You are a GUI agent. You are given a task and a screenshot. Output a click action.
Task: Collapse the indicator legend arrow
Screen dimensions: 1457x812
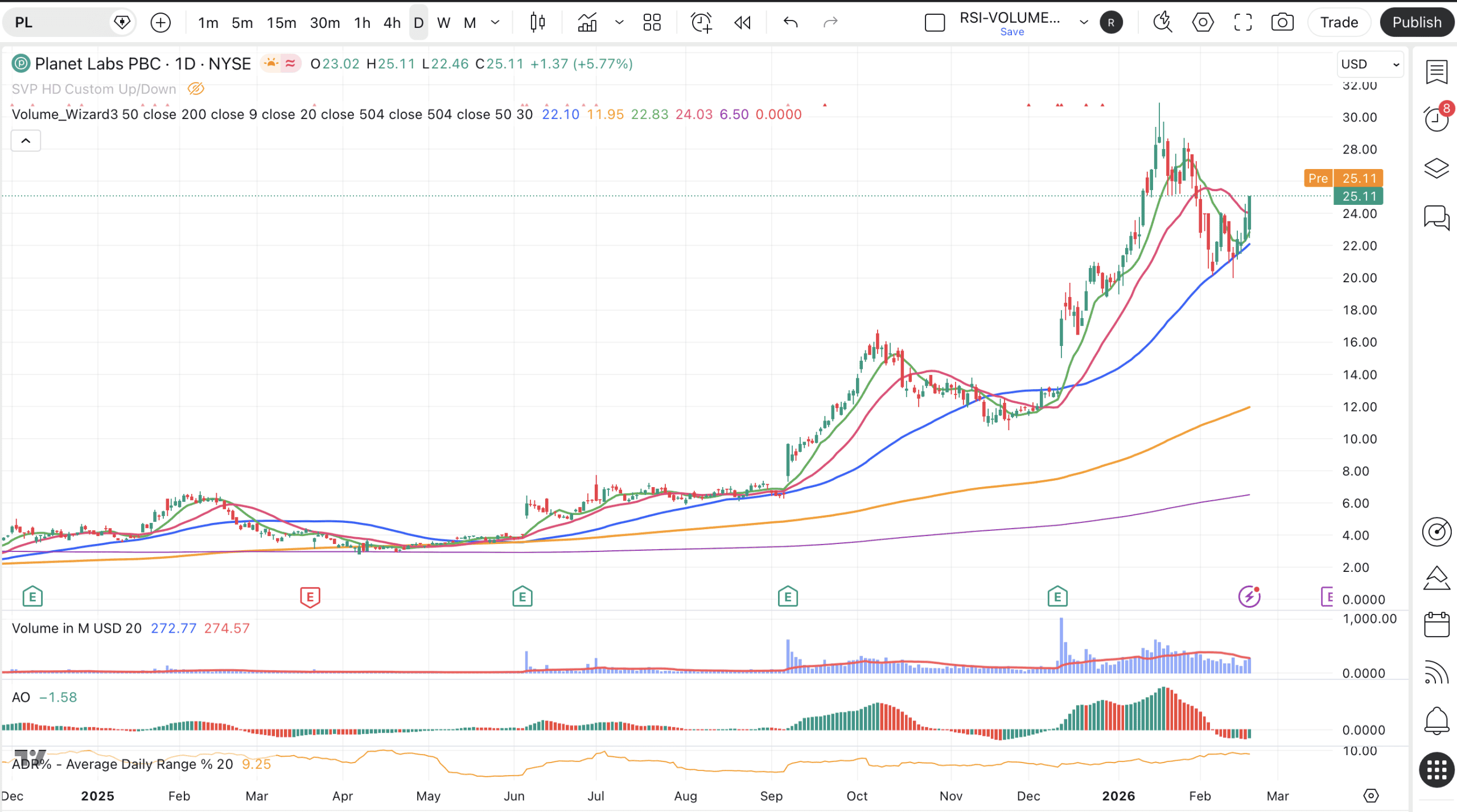point(26,141)
